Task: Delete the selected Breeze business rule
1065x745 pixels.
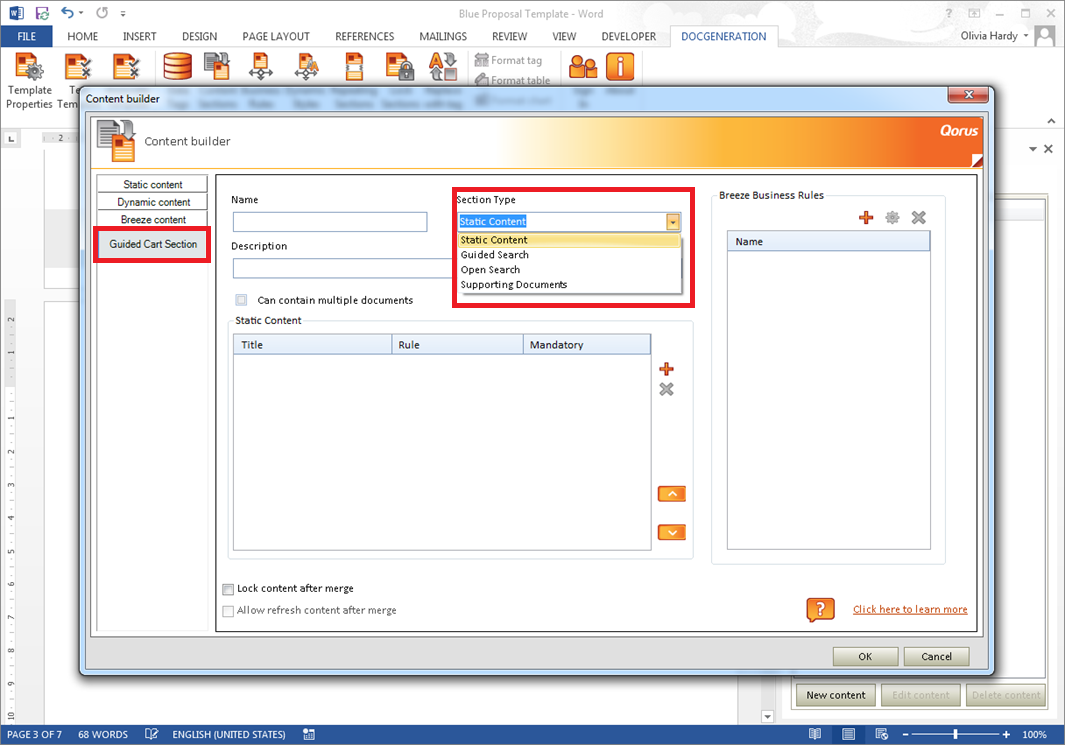Action: 918,217
